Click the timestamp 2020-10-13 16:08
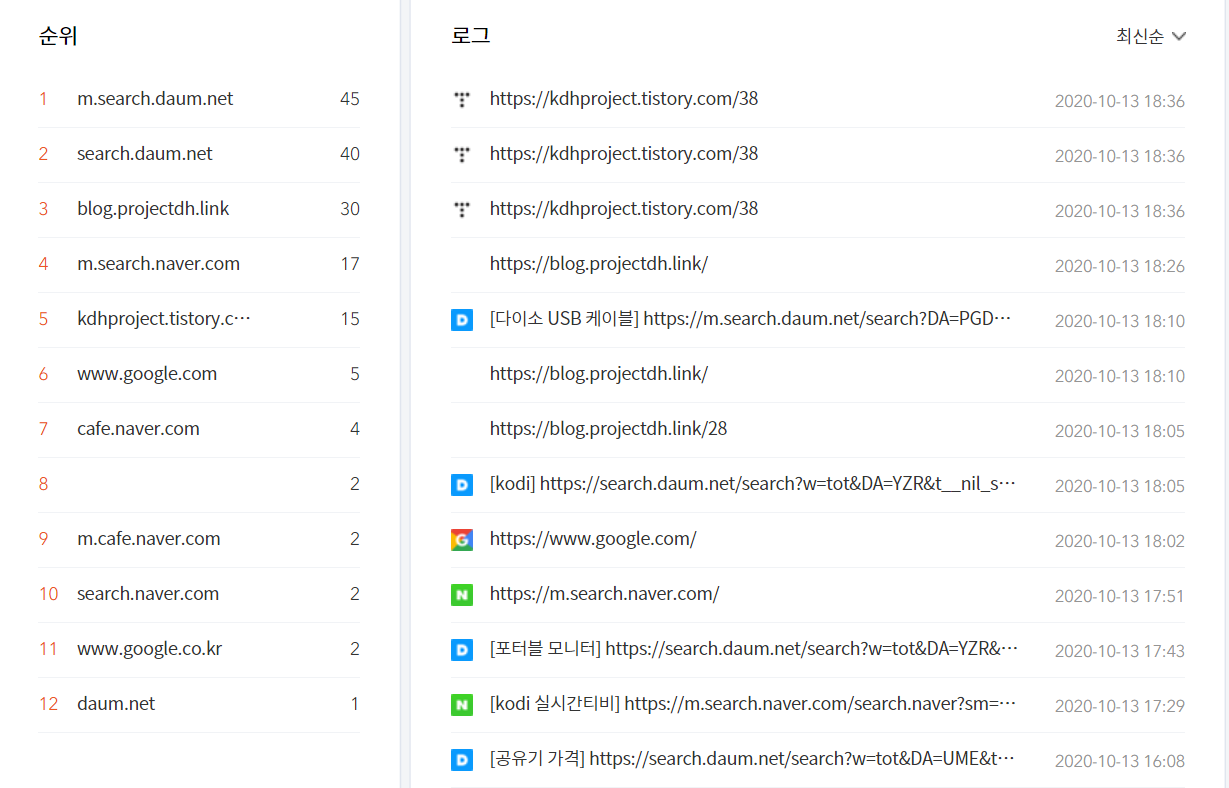1229x788 pixels. [1120, 761]
